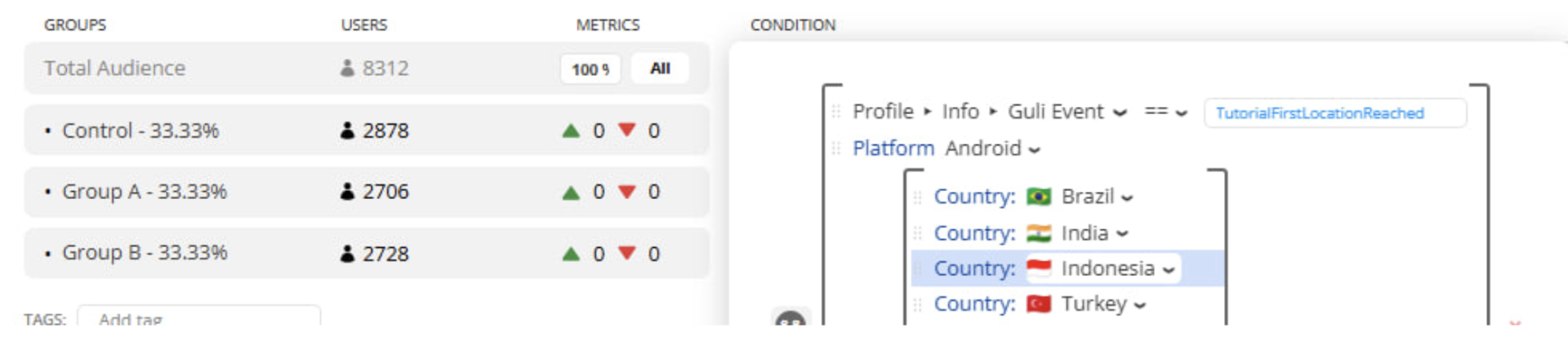1568x337 pixels.
Task: Click the Add tag input field
Action: [x=198, y=318]
